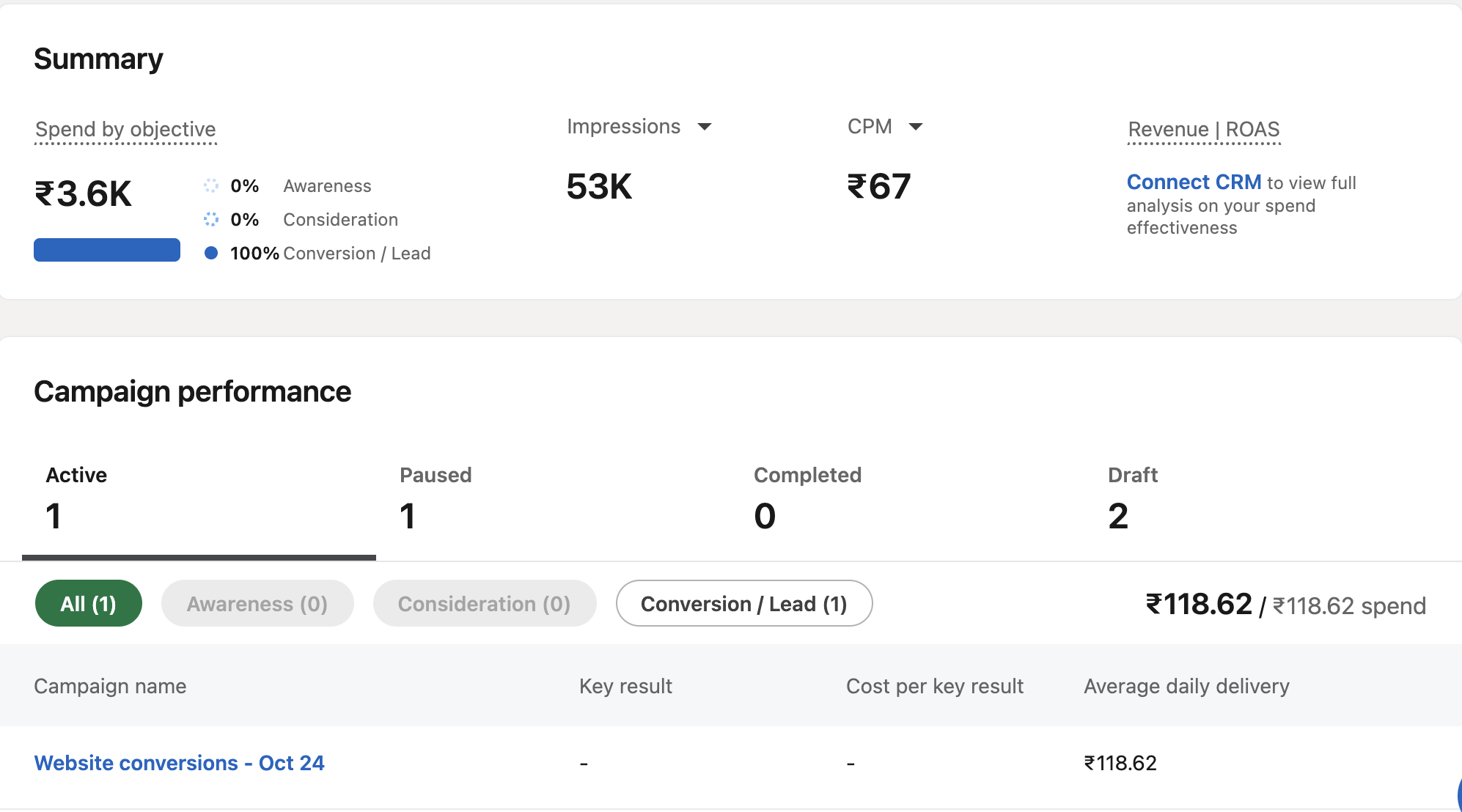1462x812 pixels.
Task: Click the ₹118.62 average daily delivery cell
Action: click(x=1120, y=763)
